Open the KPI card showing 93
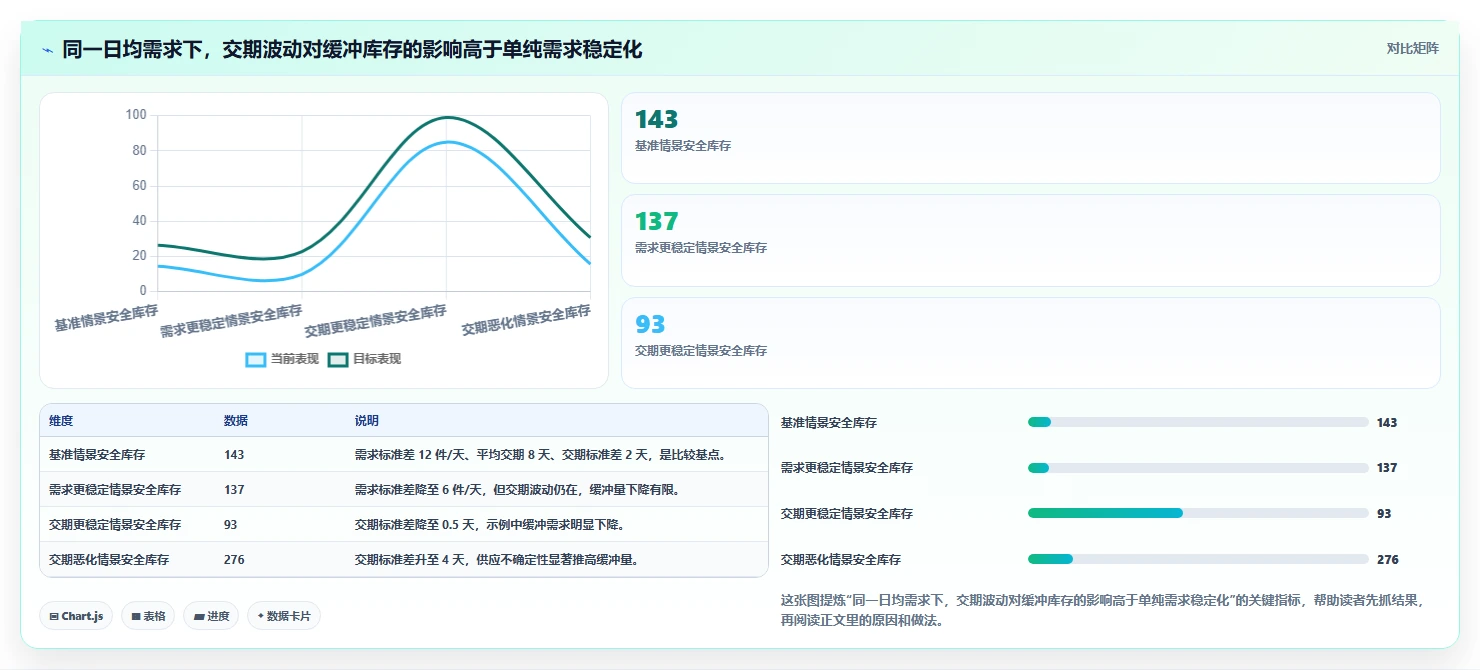The image size is (1480, 670). point(1031,343)
